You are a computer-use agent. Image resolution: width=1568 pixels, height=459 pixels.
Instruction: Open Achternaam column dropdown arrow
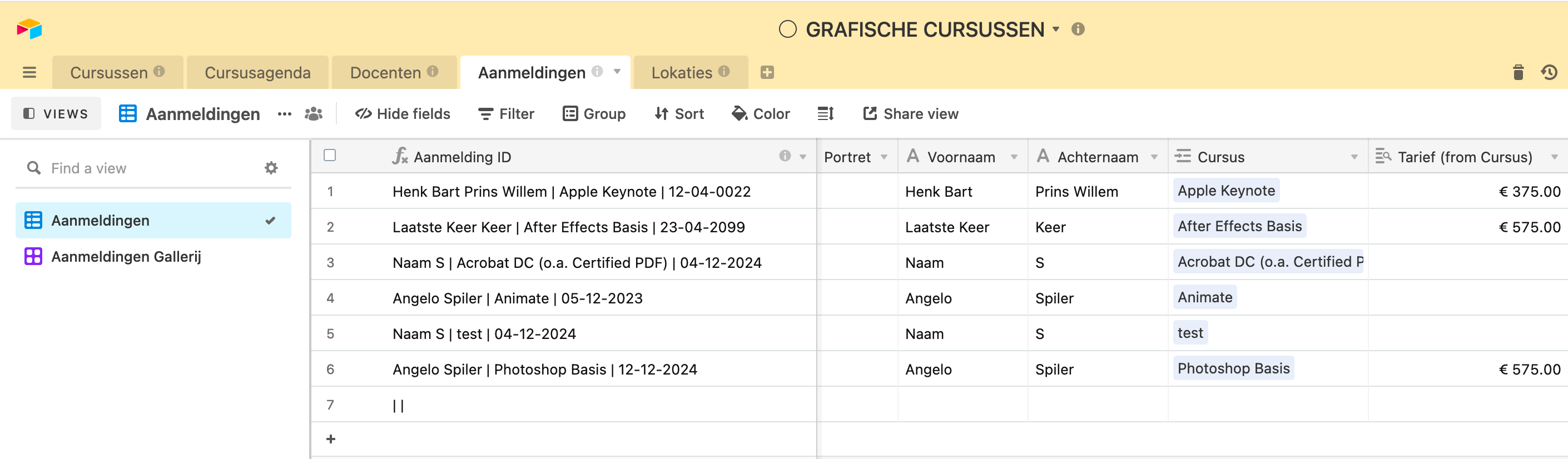click(x=1154, y=157)
